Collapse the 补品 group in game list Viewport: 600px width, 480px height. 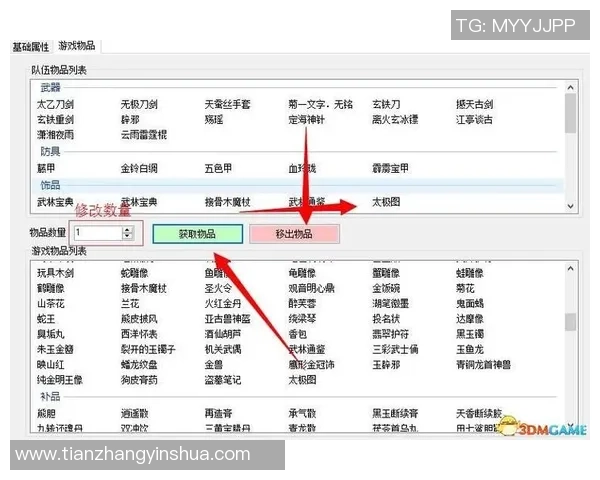point(51,397)
